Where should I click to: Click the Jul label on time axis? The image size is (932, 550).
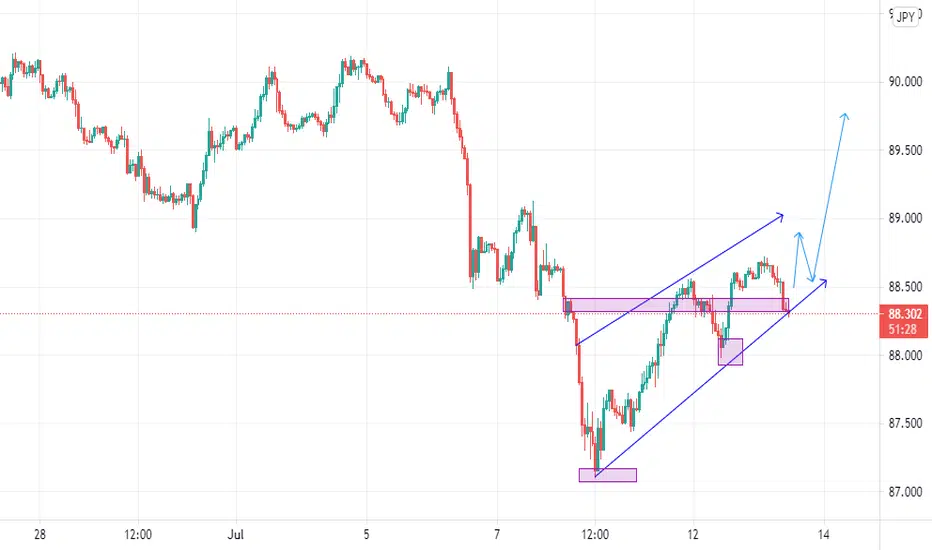pyautogui.click(x=236, y=535)
